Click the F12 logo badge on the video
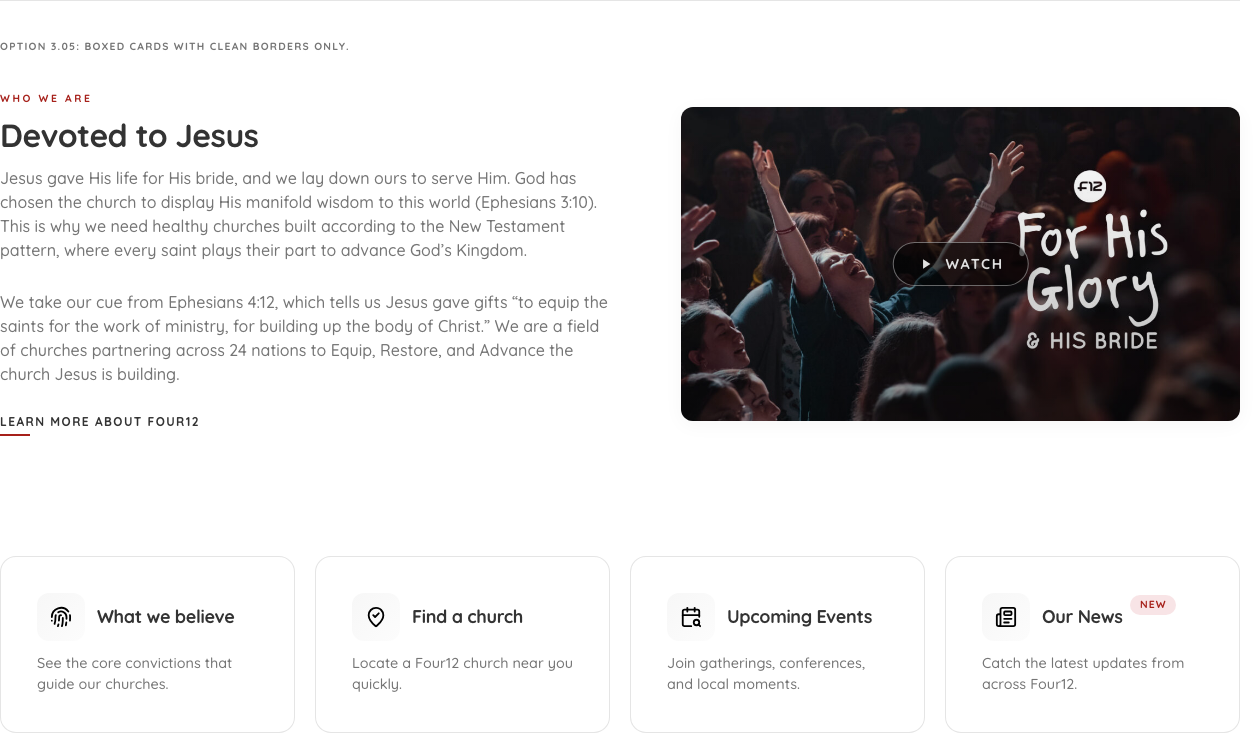This screenshot has width=1253, height=733. tap(1090, 187)
